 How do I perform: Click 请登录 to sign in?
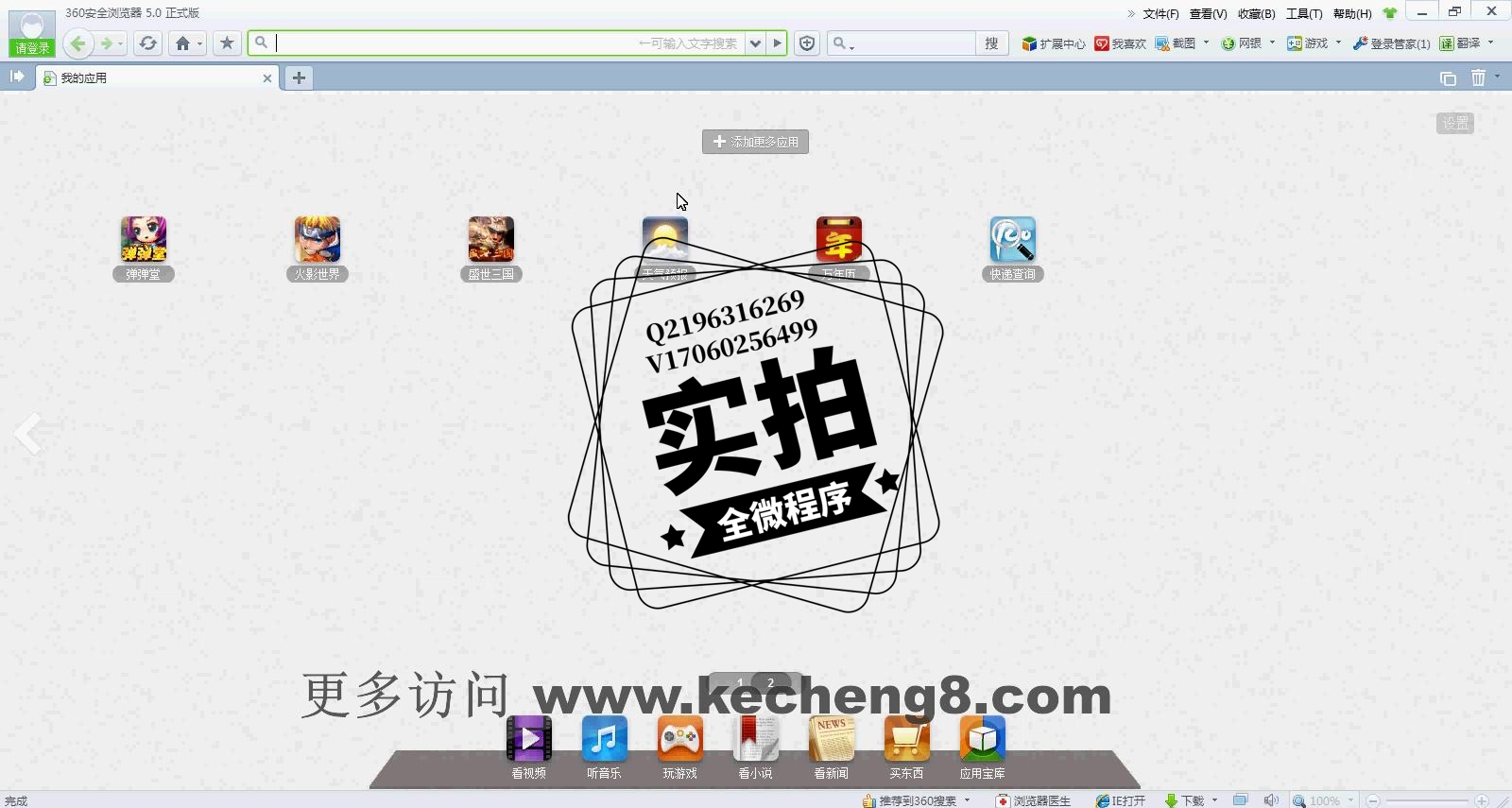click(32, 47)
